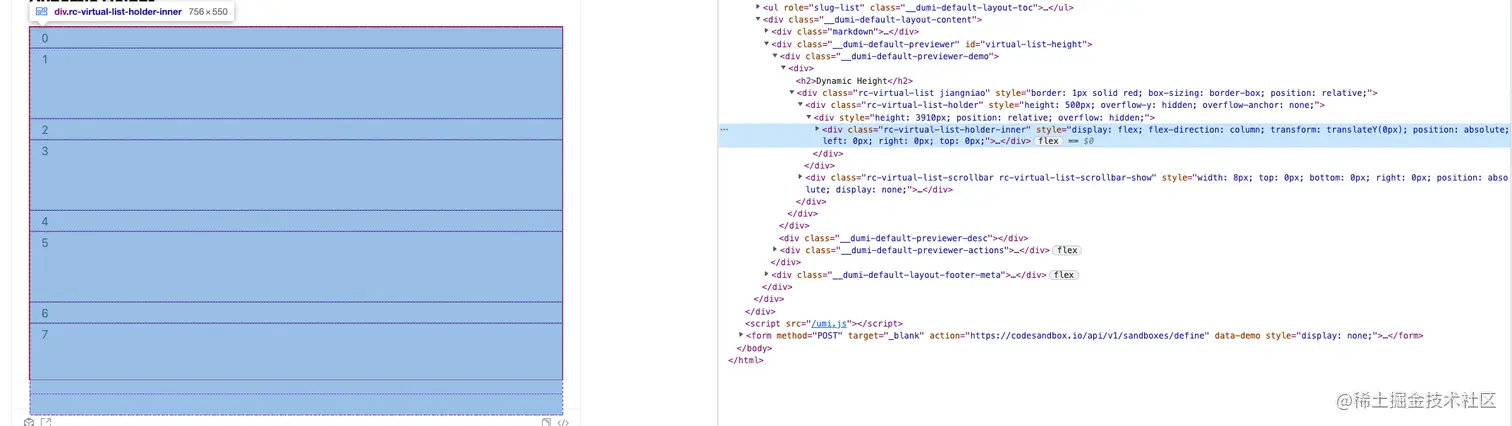1512x426 pixels.
Task: Expand the rc-virtual-list-scrollbar div
Action: coord(800,177)
